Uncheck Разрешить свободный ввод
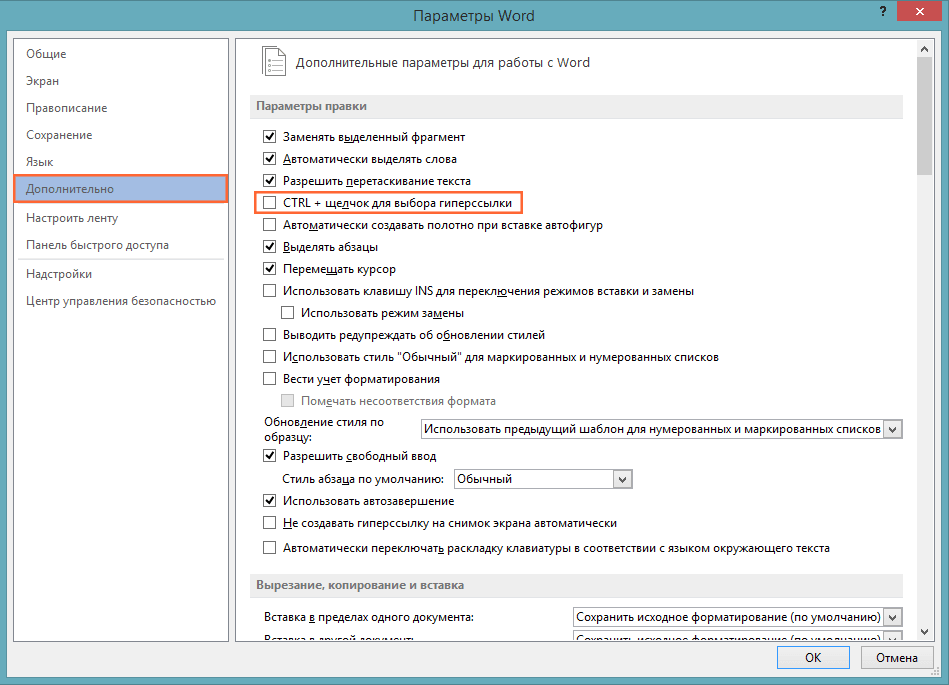The image size is (949, 685). pos(269,456)
